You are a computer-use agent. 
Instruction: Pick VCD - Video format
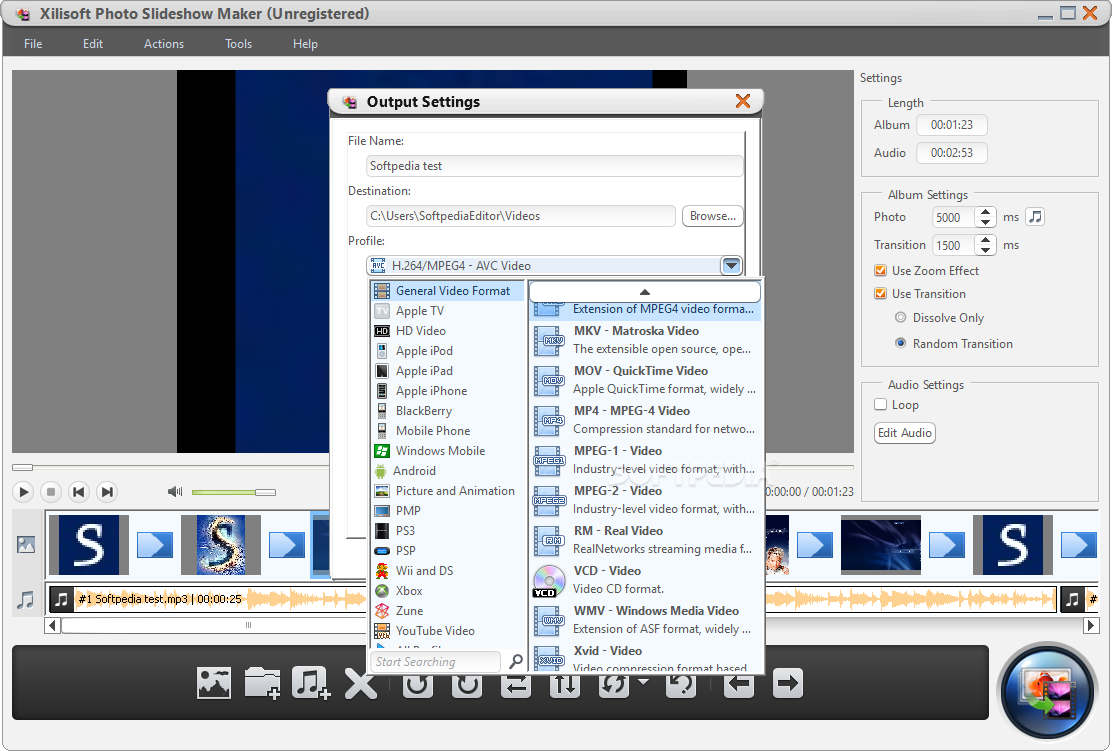click(x=645, y=579)
